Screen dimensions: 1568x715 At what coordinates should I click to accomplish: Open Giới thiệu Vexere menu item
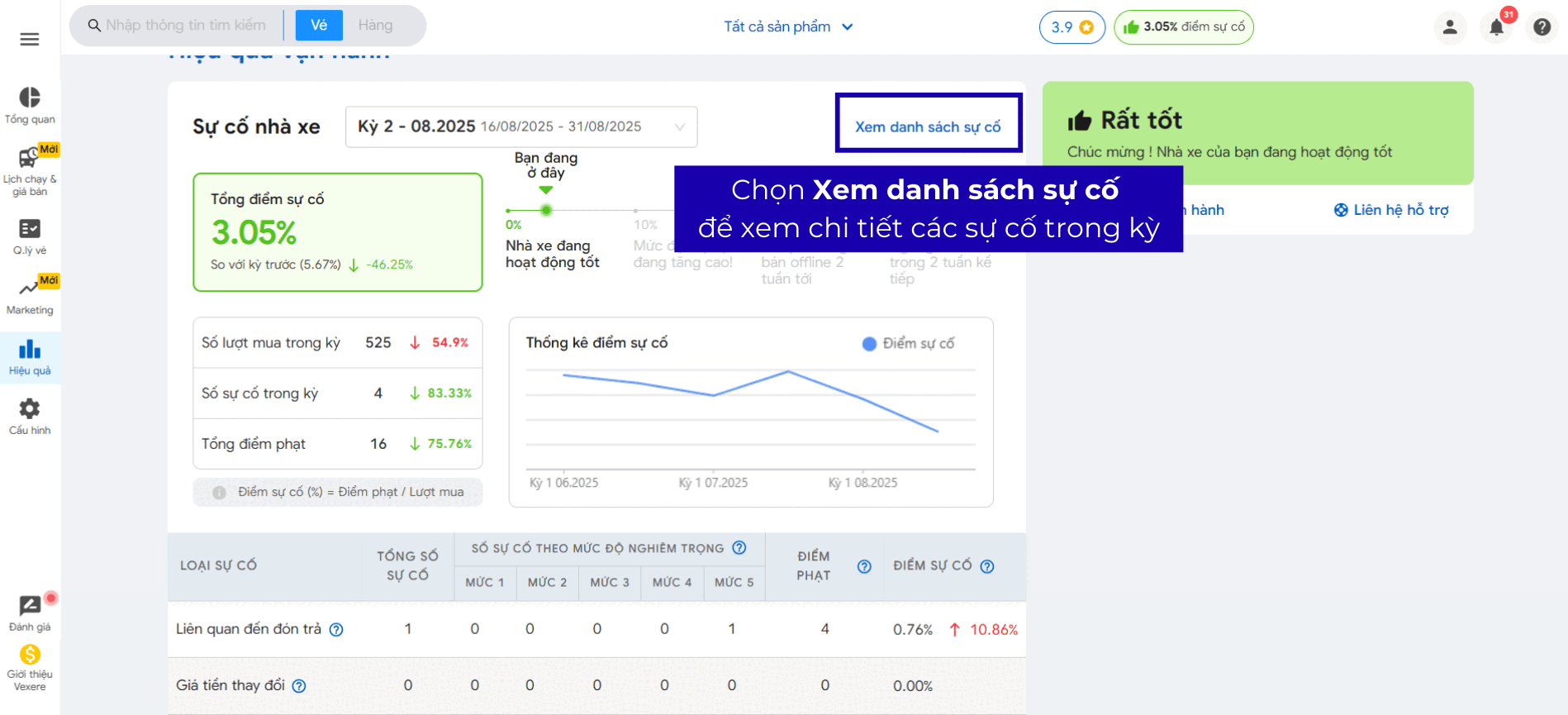click(x=30, y=668)
